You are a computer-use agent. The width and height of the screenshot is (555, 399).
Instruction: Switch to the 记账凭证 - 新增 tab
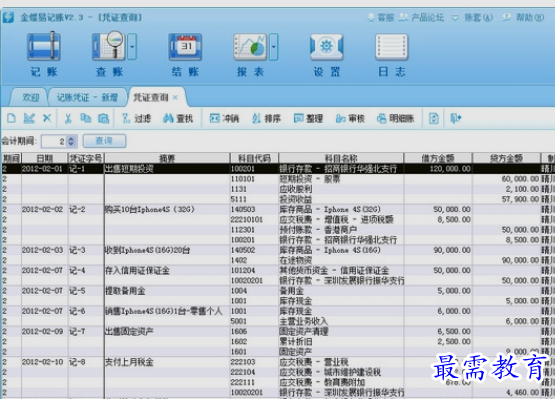(x=87, y=97)
